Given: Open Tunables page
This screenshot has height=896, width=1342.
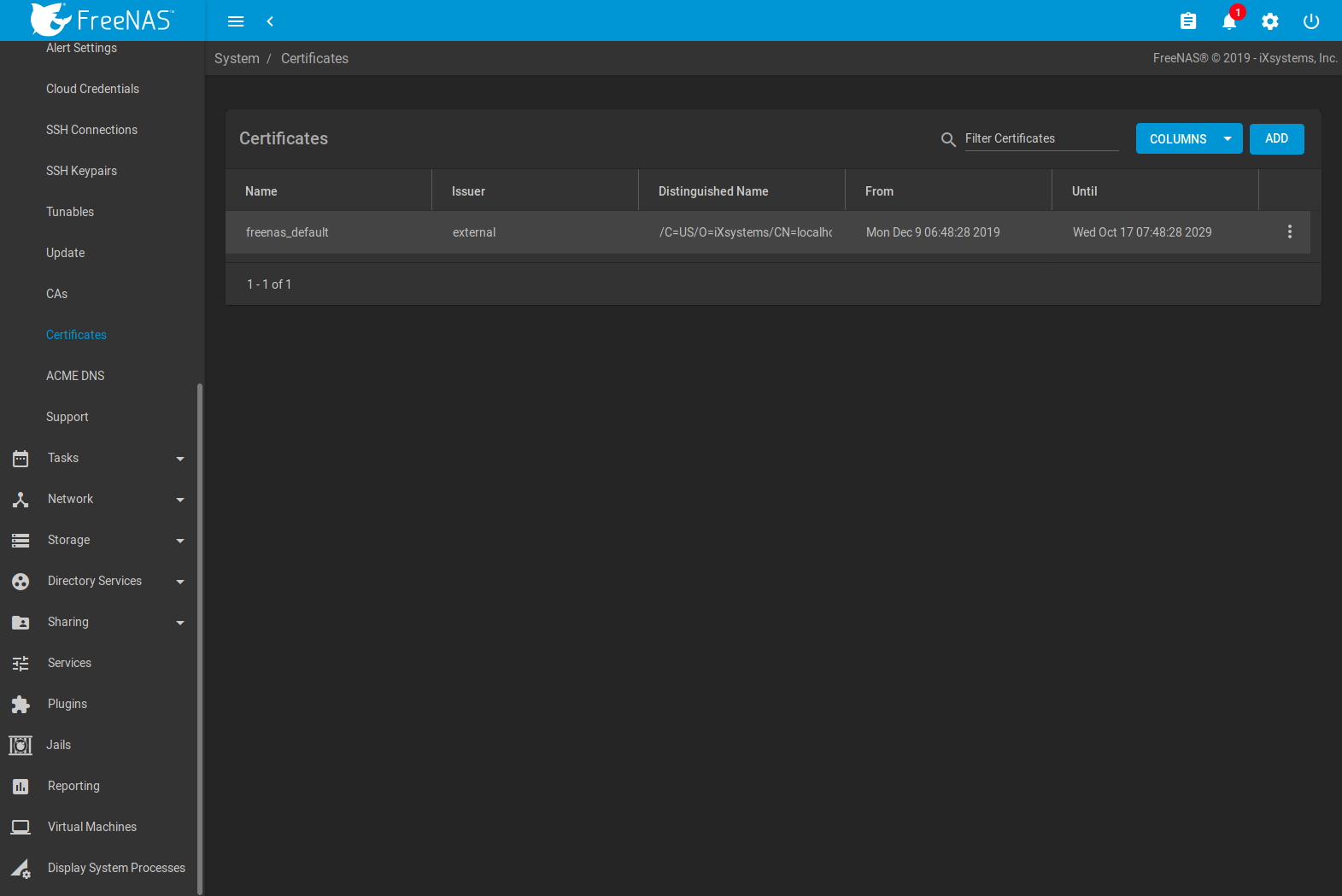Looking at the screenshot, I should [70, 212].
